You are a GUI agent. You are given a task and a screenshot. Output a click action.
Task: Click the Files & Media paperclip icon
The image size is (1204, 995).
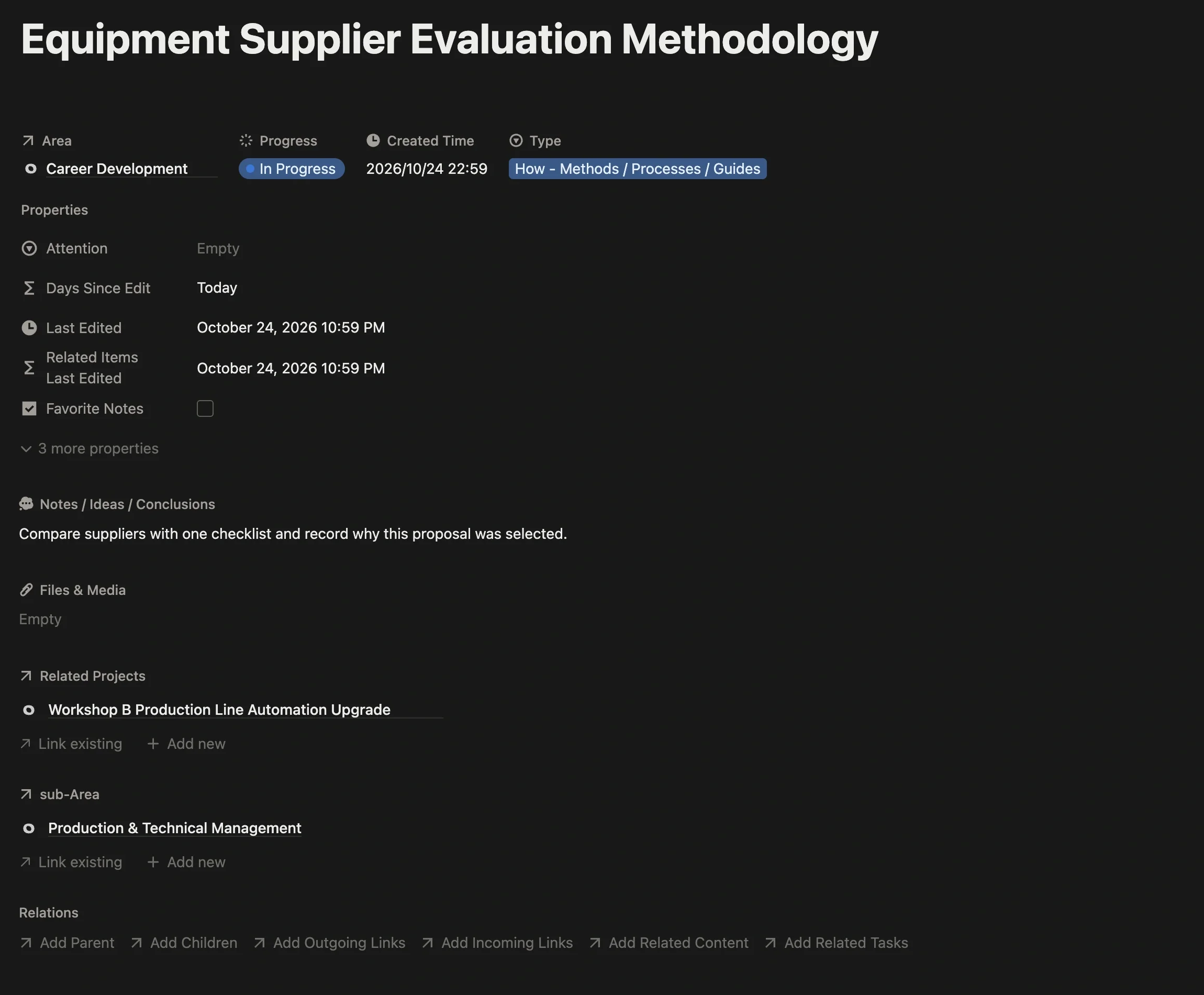26,590
